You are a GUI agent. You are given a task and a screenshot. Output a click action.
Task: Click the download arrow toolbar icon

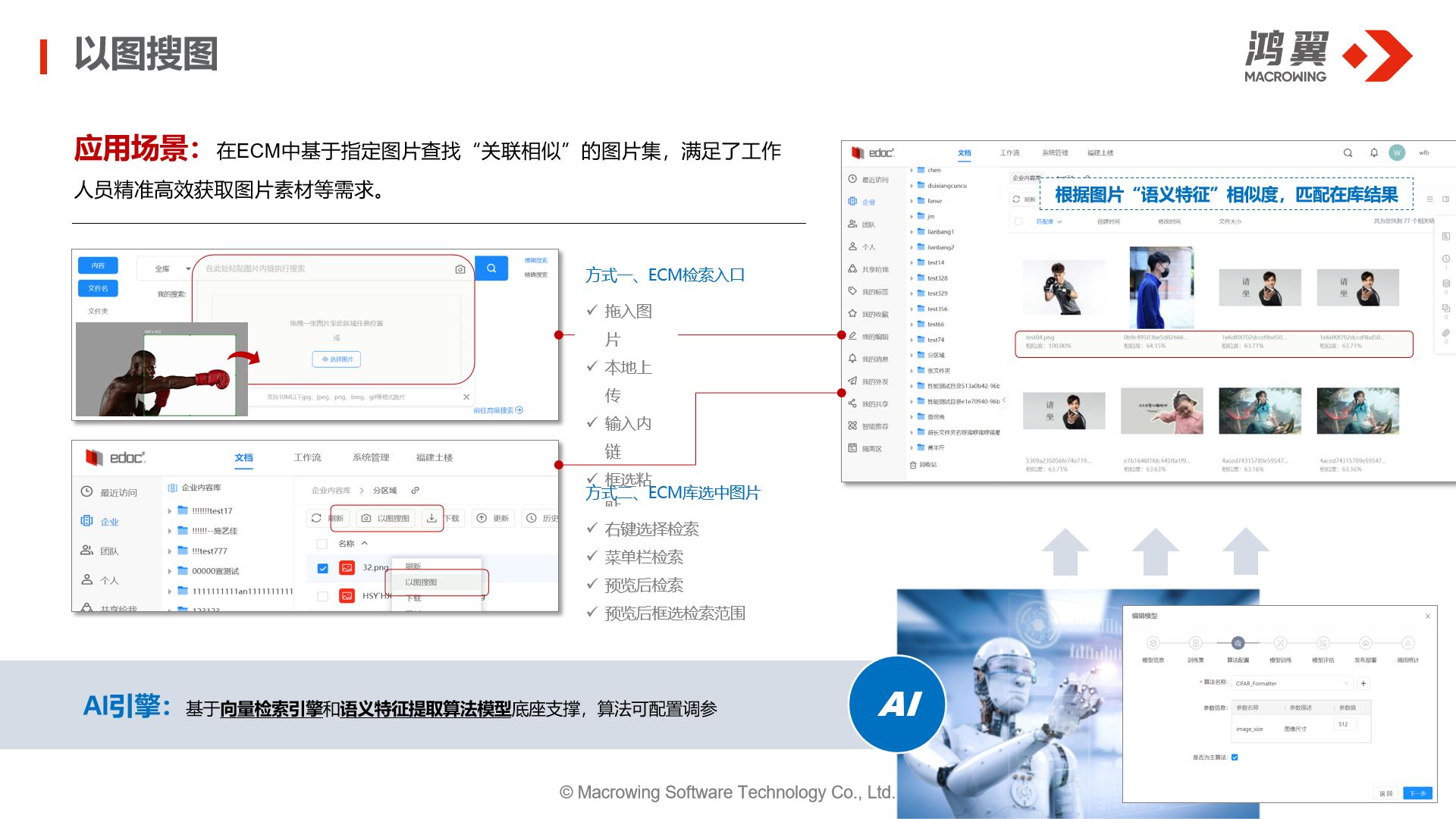pyautogui.click(x=431, y=518)
